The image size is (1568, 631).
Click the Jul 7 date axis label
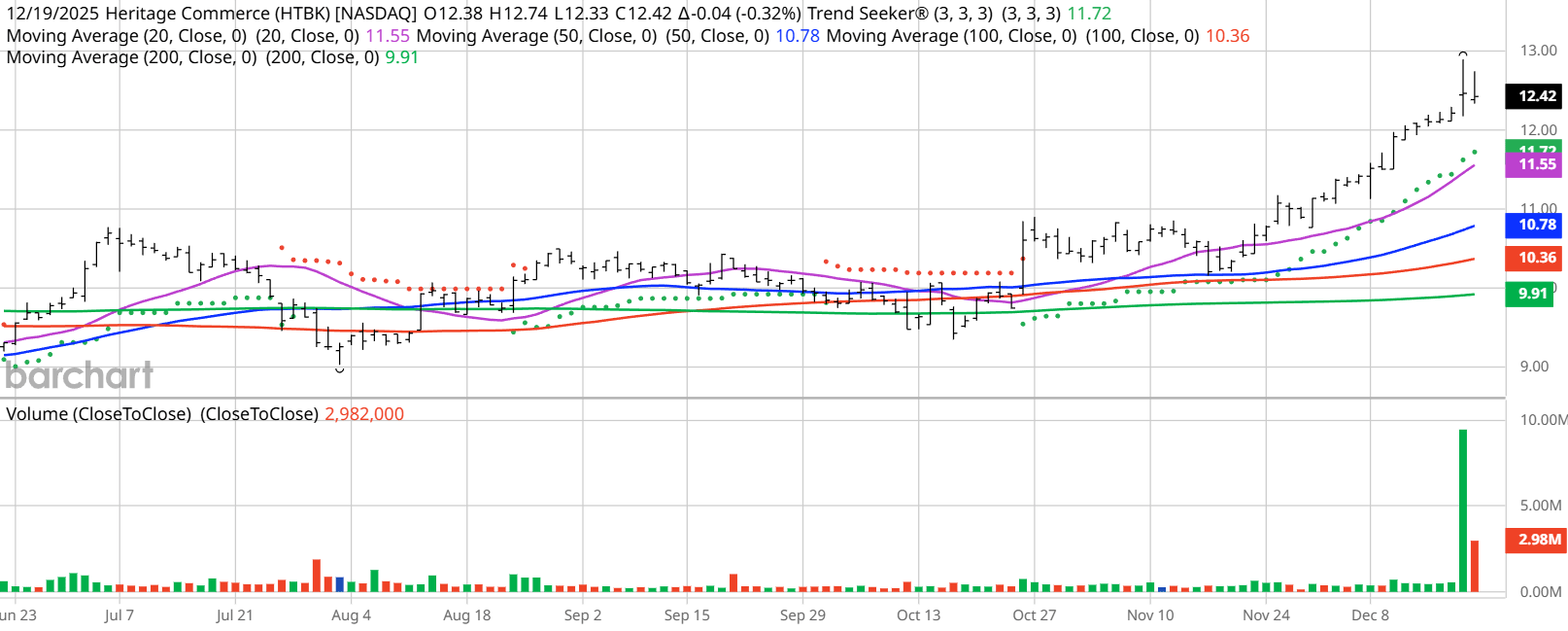[119, 615]
